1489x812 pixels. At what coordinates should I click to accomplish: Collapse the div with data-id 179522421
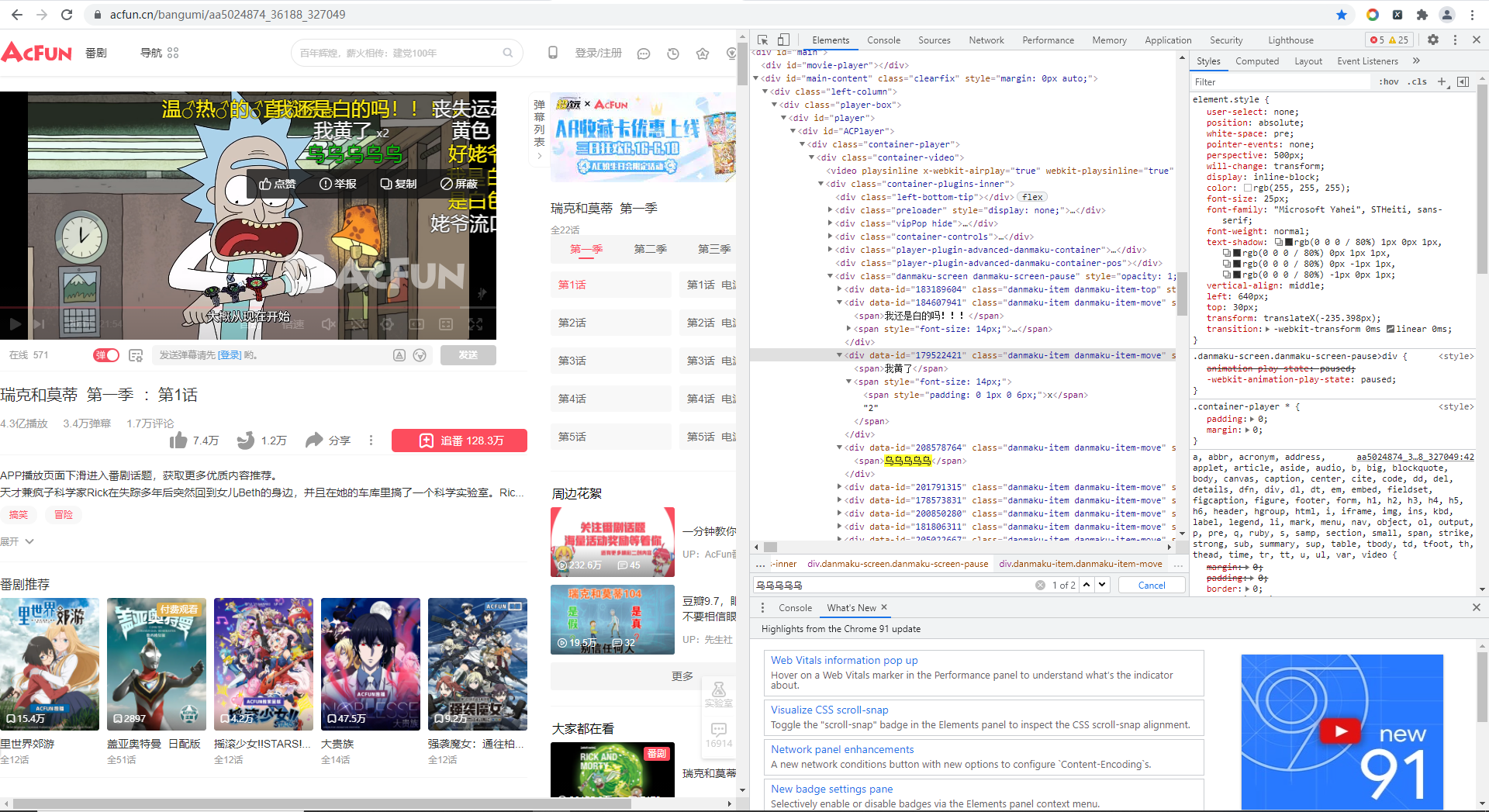click(840, 355)
